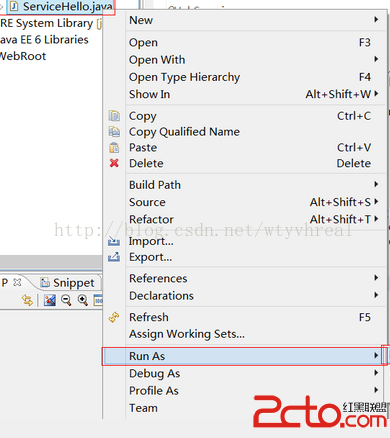Expand the Run As submenu arrow
Image resolution: width=390 pixels, height=438 pixels.
coord(376,355)
